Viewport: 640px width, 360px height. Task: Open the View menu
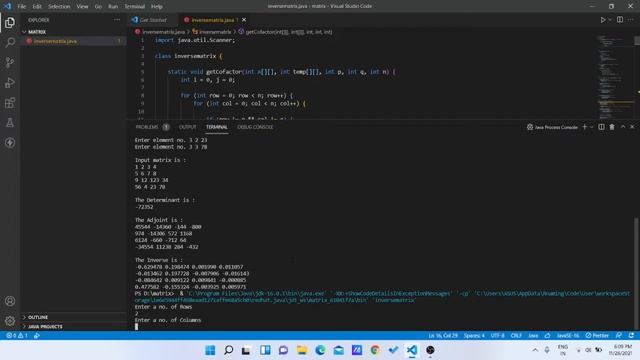pyautogui.click(x=82, y=6)
